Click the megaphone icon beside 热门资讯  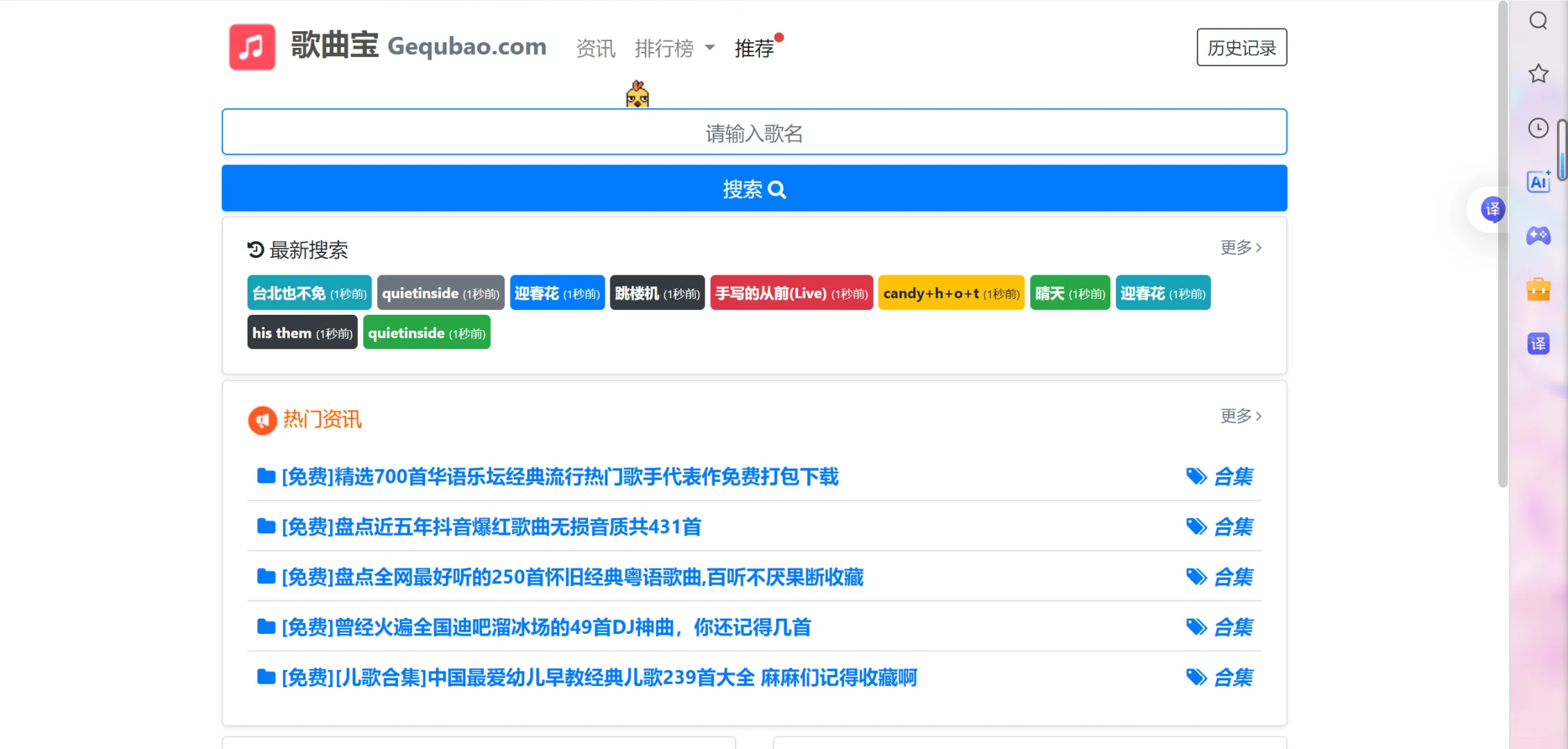pos(262,420)
